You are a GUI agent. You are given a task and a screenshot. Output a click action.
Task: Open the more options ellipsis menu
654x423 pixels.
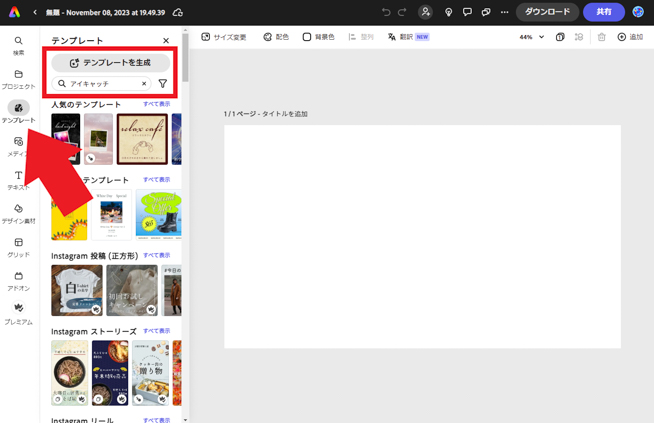(504, 12)
